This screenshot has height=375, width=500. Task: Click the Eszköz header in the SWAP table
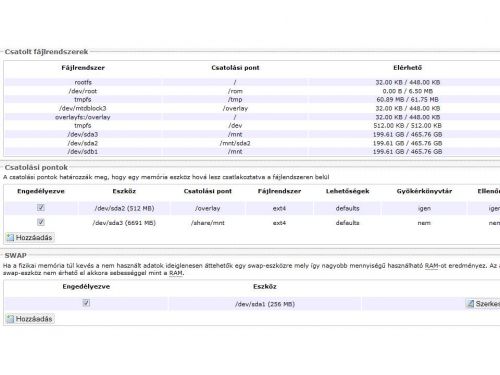point(265,286)
